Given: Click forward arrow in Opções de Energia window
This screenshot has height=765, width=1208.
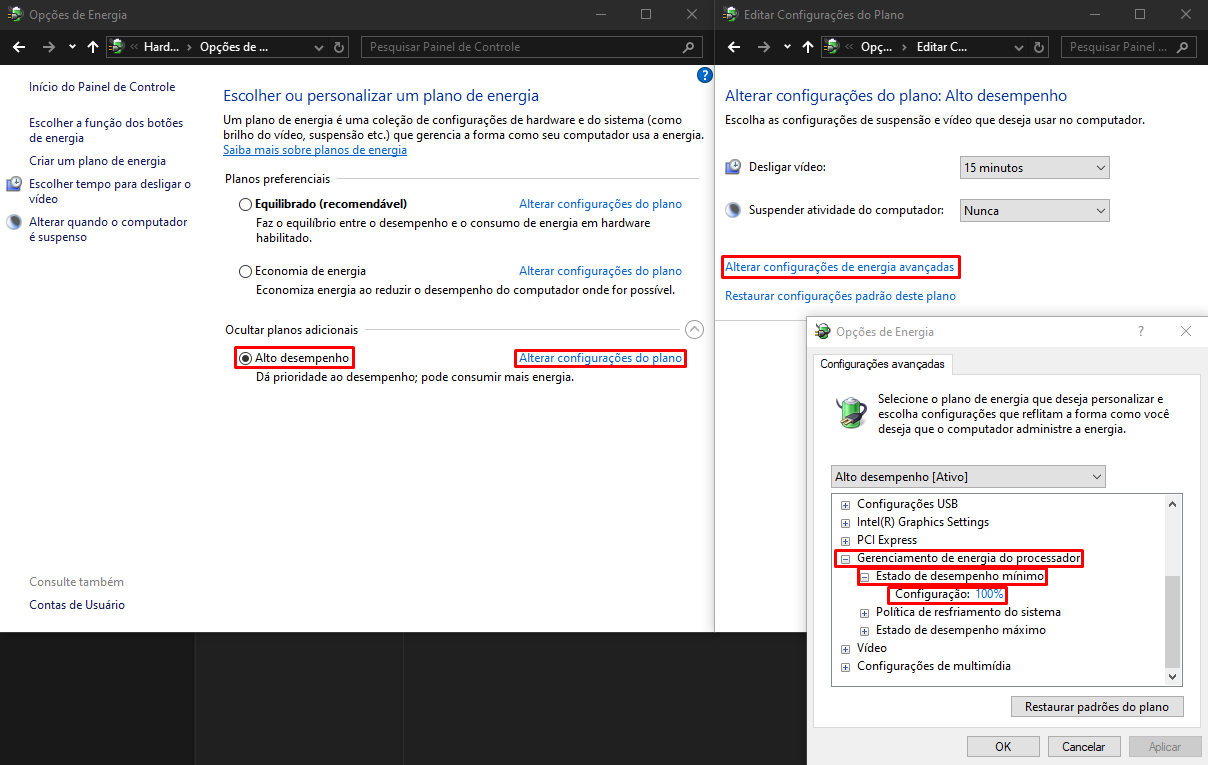Looking at the screenshot, I should (49, 47).
